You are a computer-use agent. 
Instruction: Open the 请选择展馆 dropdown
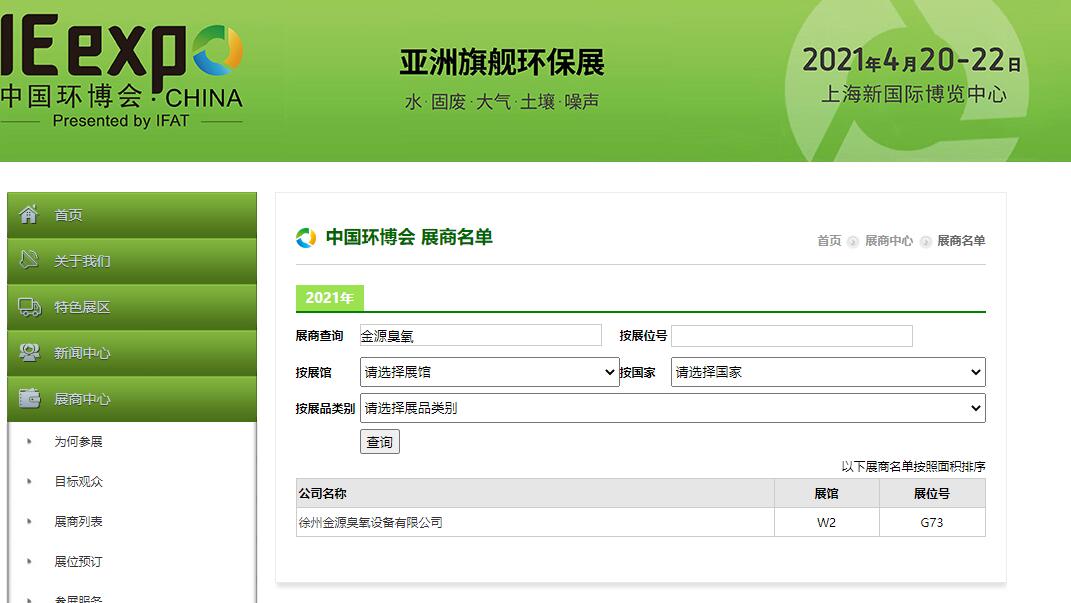(x=490, y=372)
